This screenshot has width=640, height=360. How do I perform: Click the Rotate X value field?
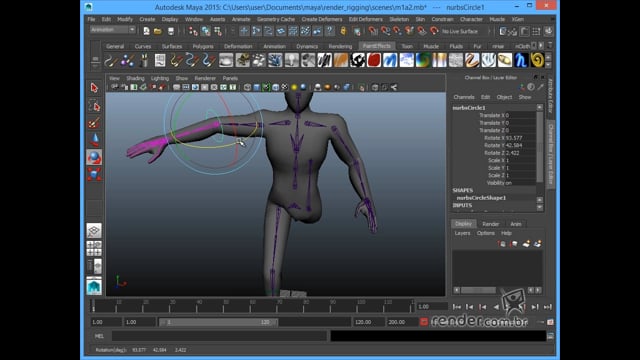tap(519, 138)
